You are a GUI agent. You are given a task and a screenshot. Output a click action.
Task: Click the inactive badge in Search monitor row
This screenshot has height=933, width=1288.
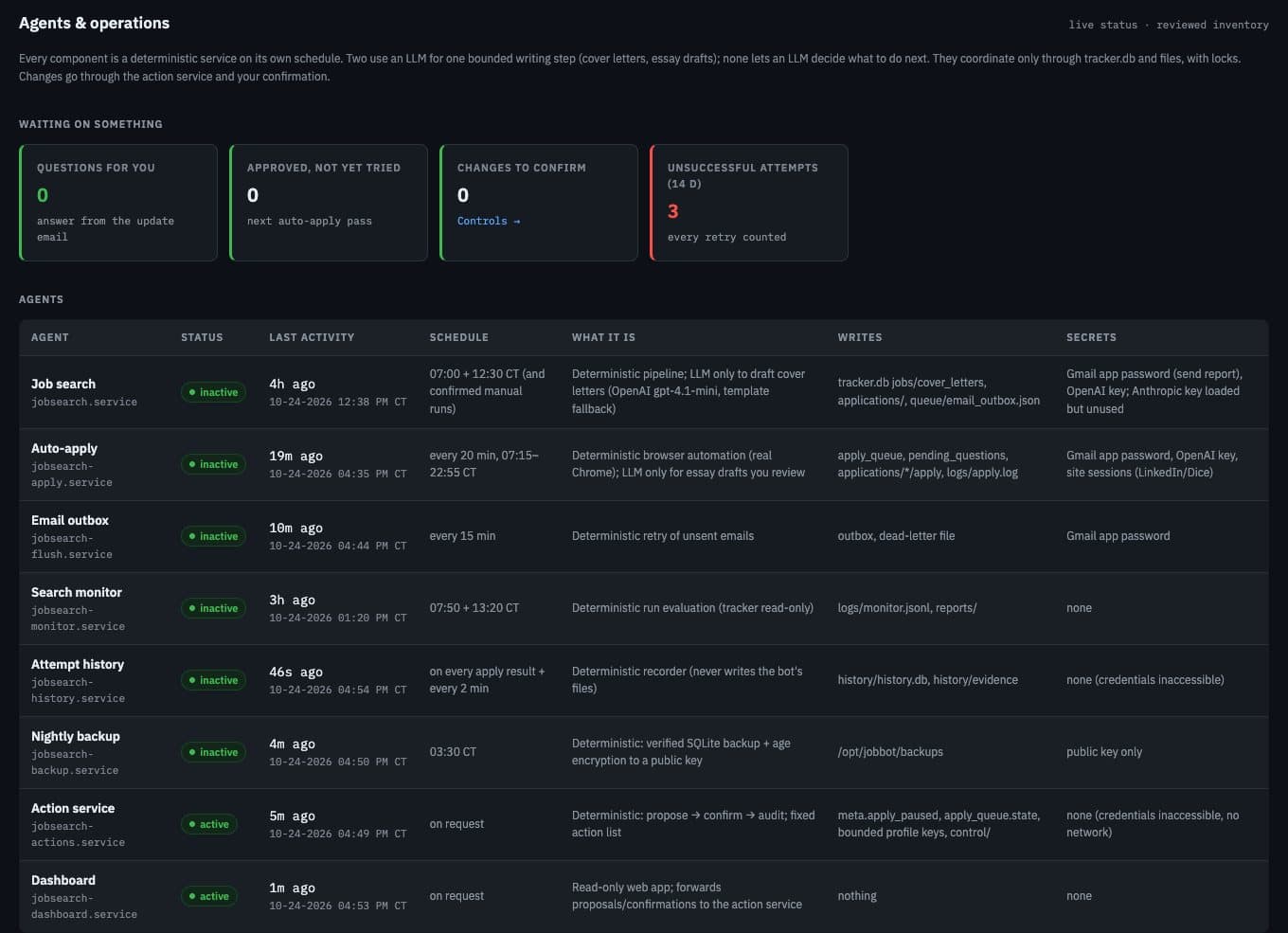tap(213, 608)
